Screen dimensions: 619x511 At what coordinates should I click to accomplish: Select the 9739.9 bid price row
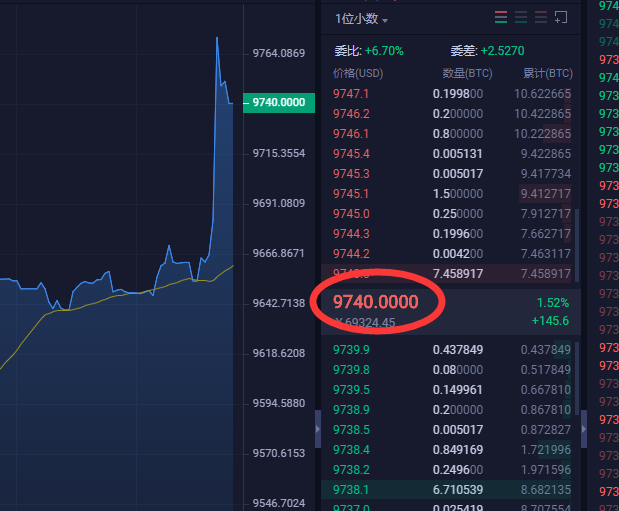tap(351, 349)
